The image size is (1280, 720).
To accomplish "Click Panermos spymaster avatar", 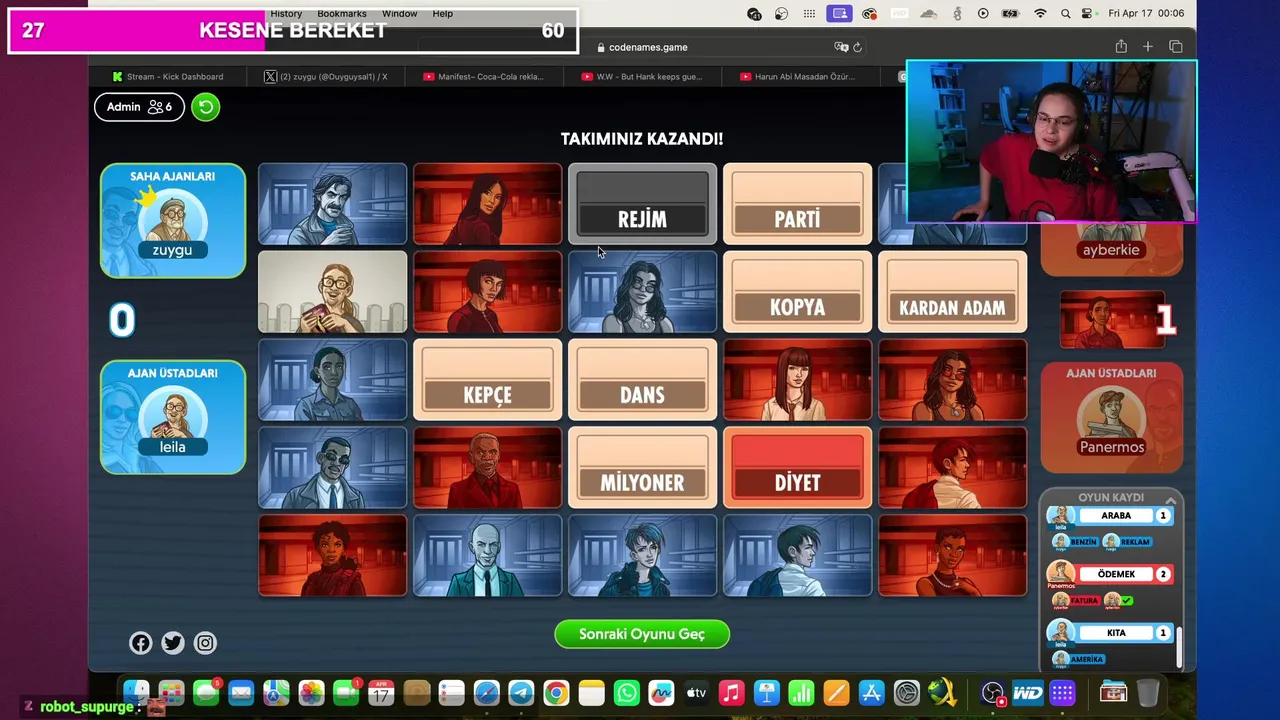I will tap(1111, 415).
